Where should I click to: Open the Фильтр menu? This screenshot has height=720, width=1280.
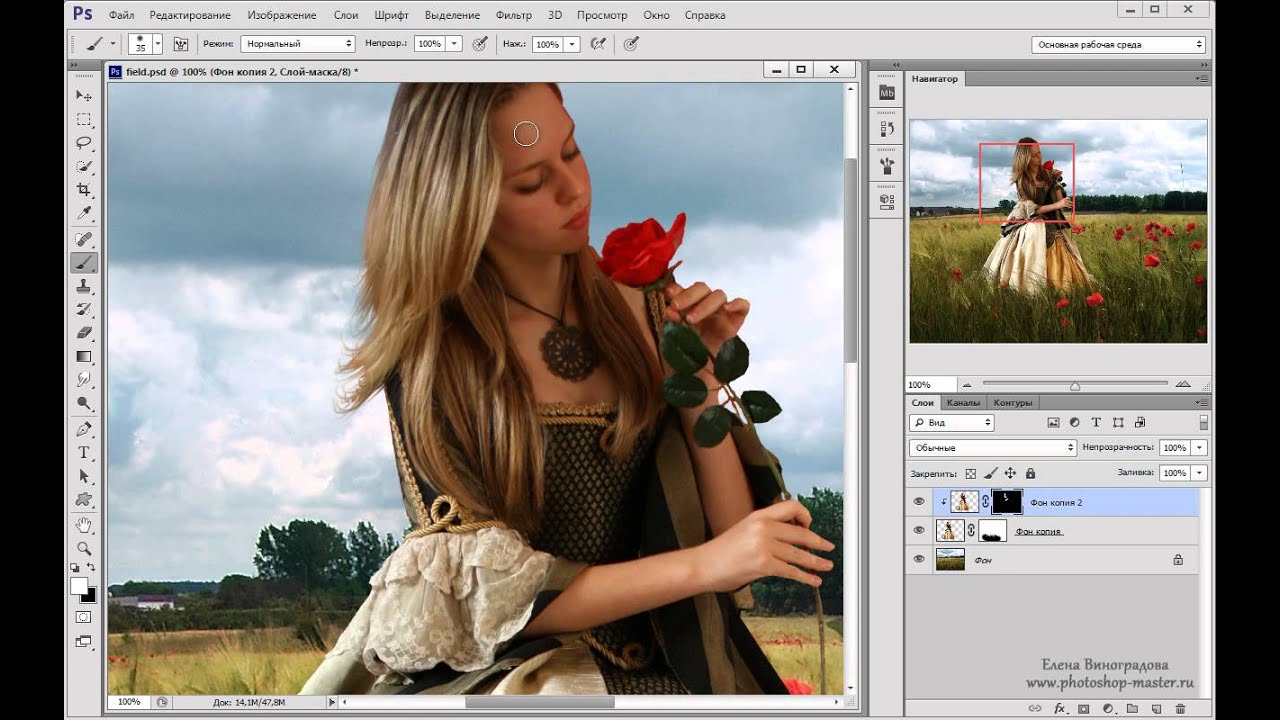click(x=514, y=15)
